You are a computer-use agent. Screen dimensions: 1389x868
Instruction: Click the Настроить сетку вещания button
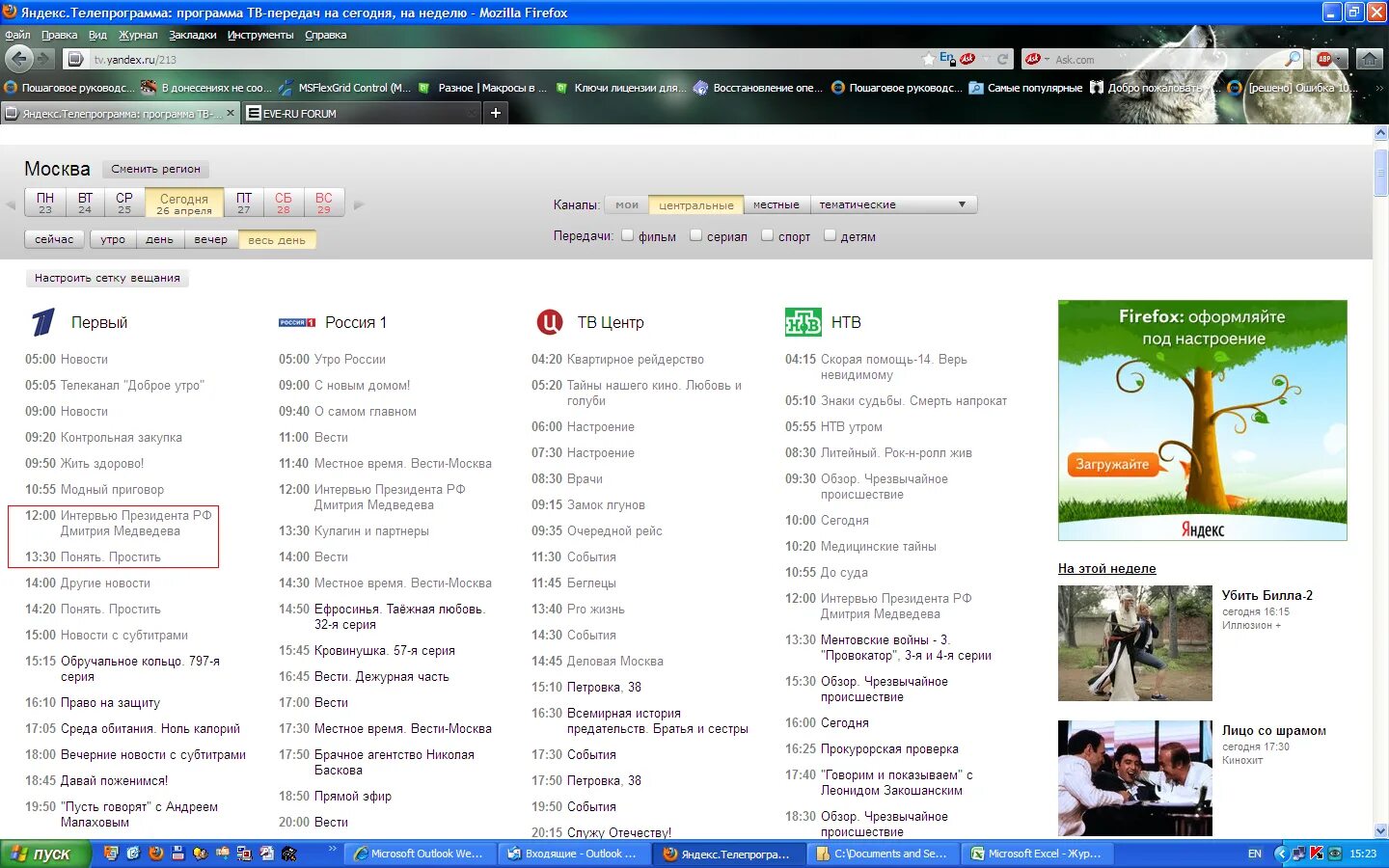(107, 278)
